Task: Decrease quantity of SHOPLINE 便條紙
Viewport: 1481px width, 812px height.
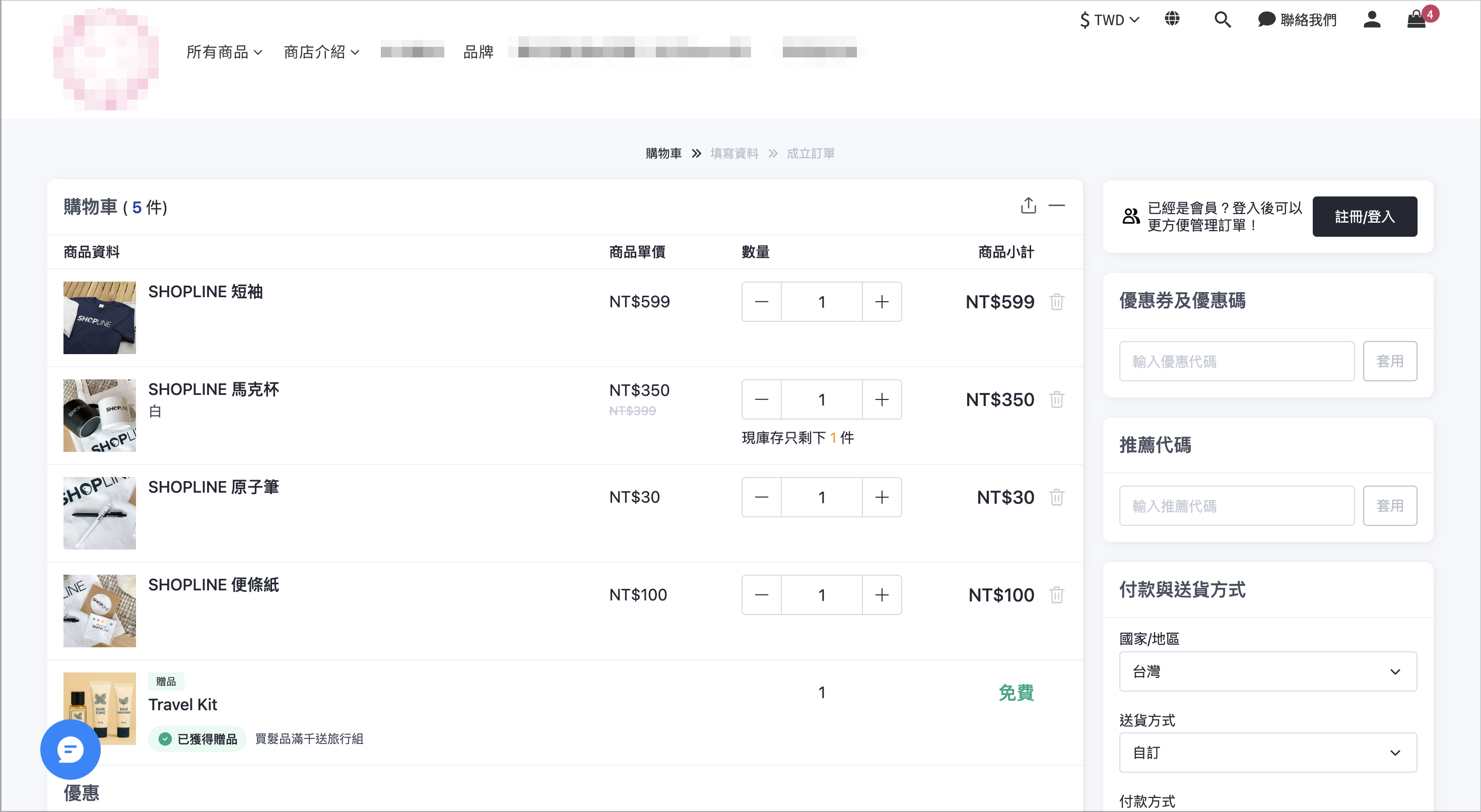Action: (761, 594)
